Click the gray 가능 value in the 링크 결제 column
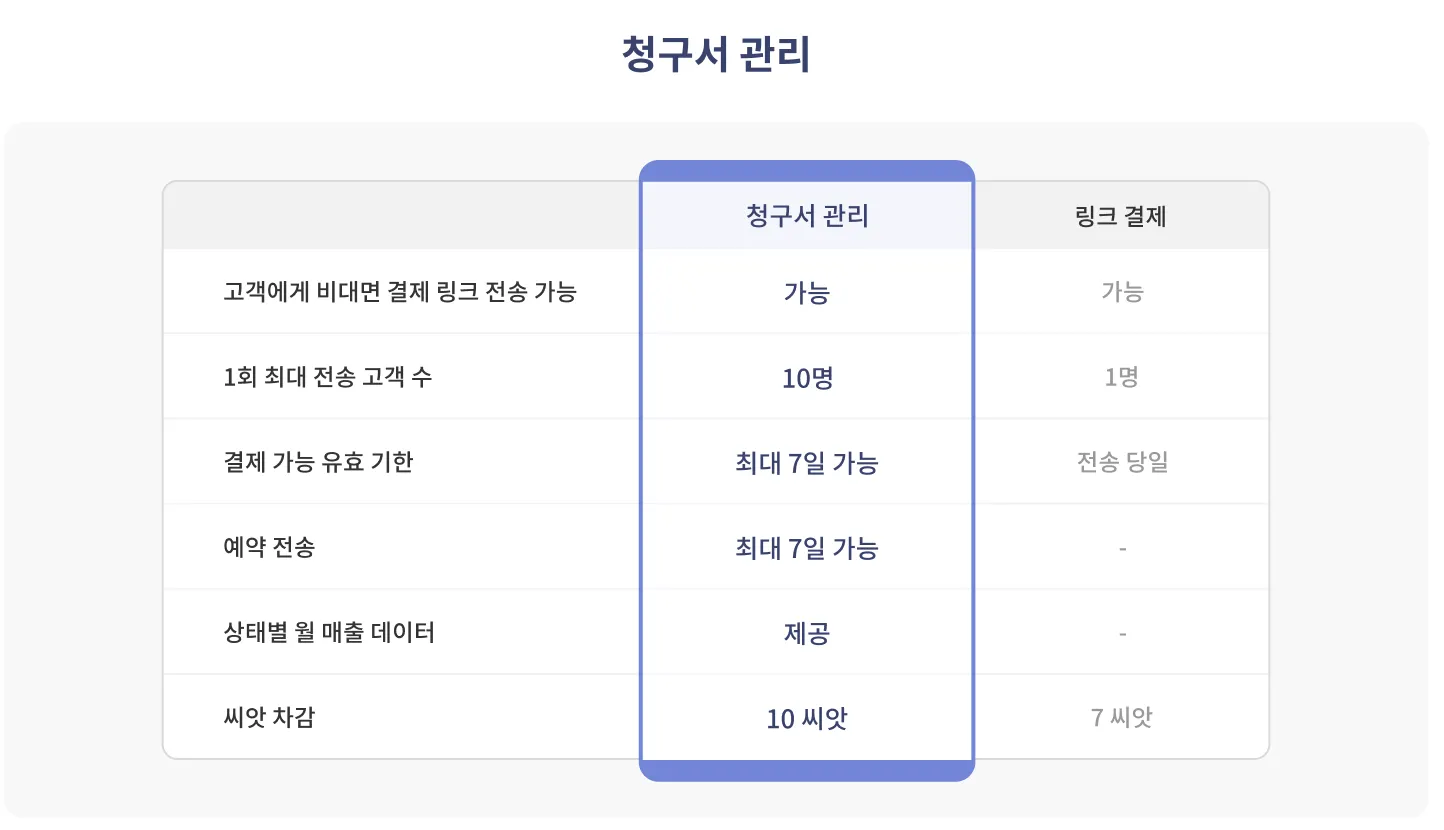 [x=1121, y=293]
